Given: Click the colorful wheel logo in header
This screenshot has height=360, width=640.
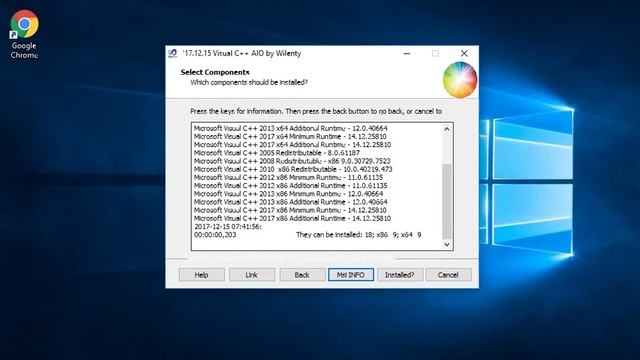Looking at the screenshot, I should click(x=460, y=80).
